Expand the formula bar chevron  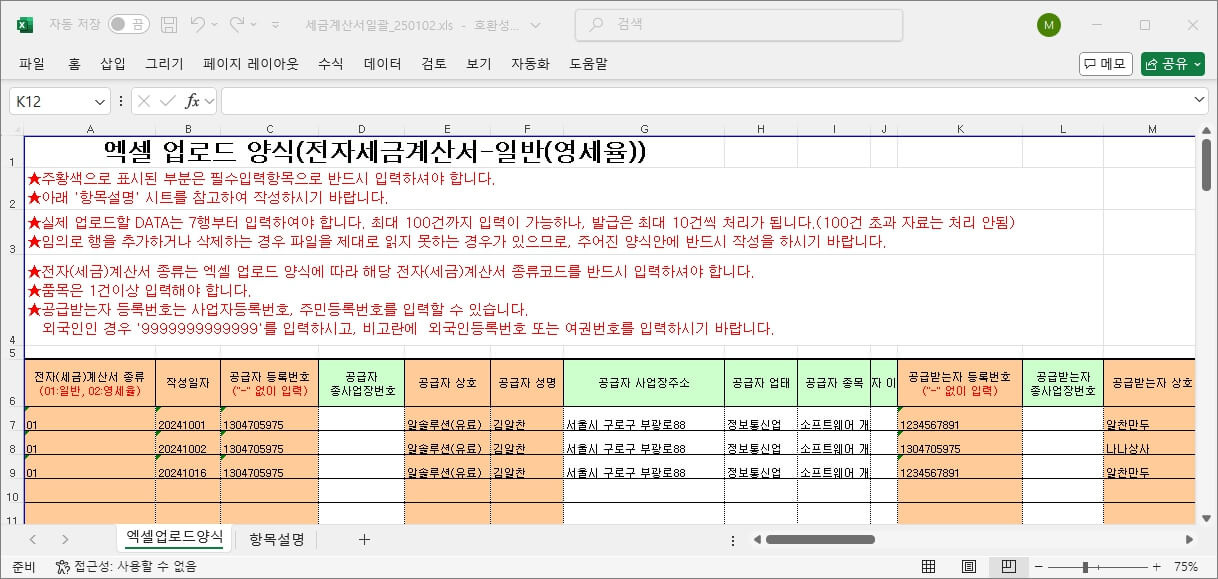tap(1200, 101)
